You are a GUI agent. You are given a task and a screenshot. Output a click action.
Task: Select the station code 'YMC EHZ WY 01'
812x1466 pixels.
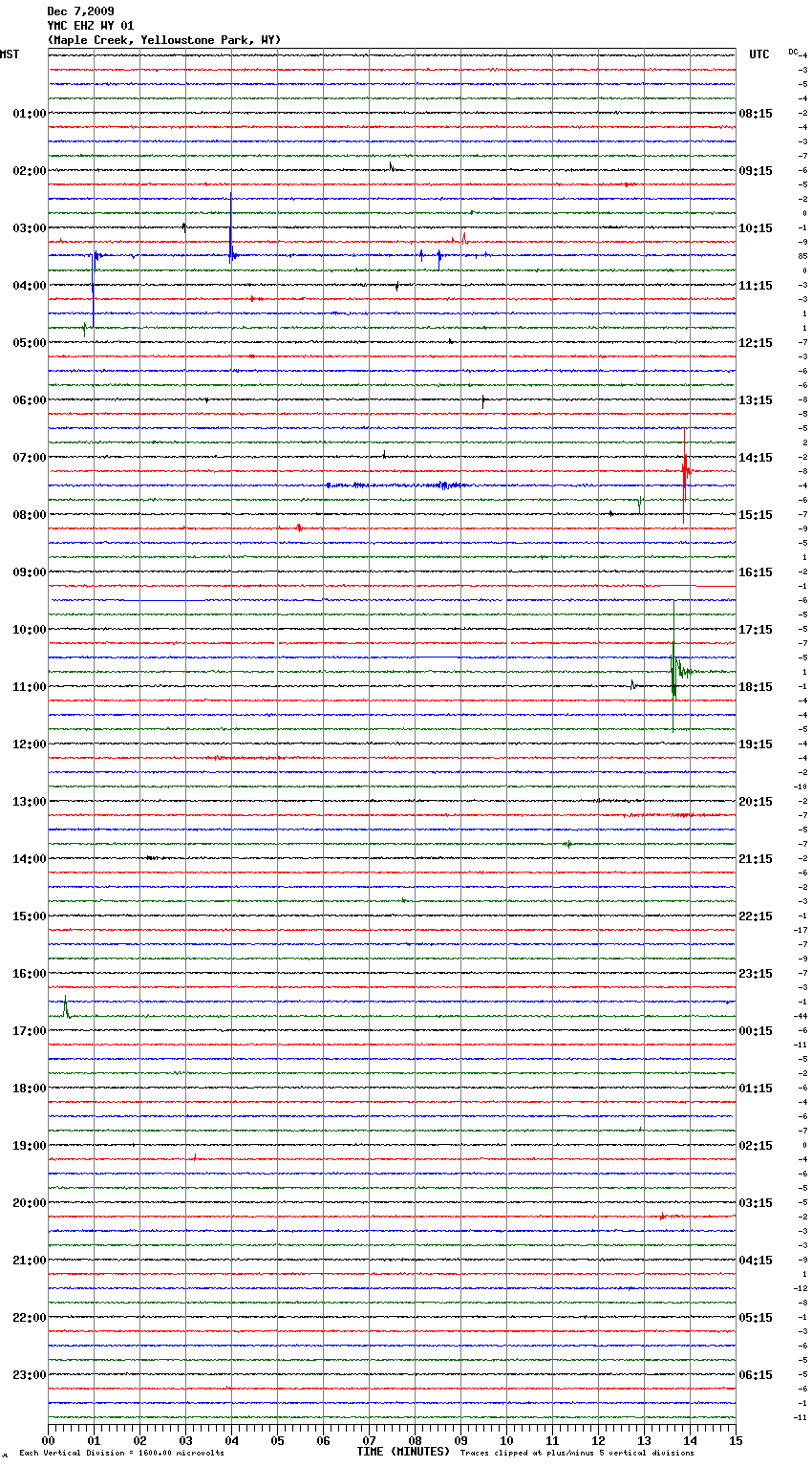91,26
